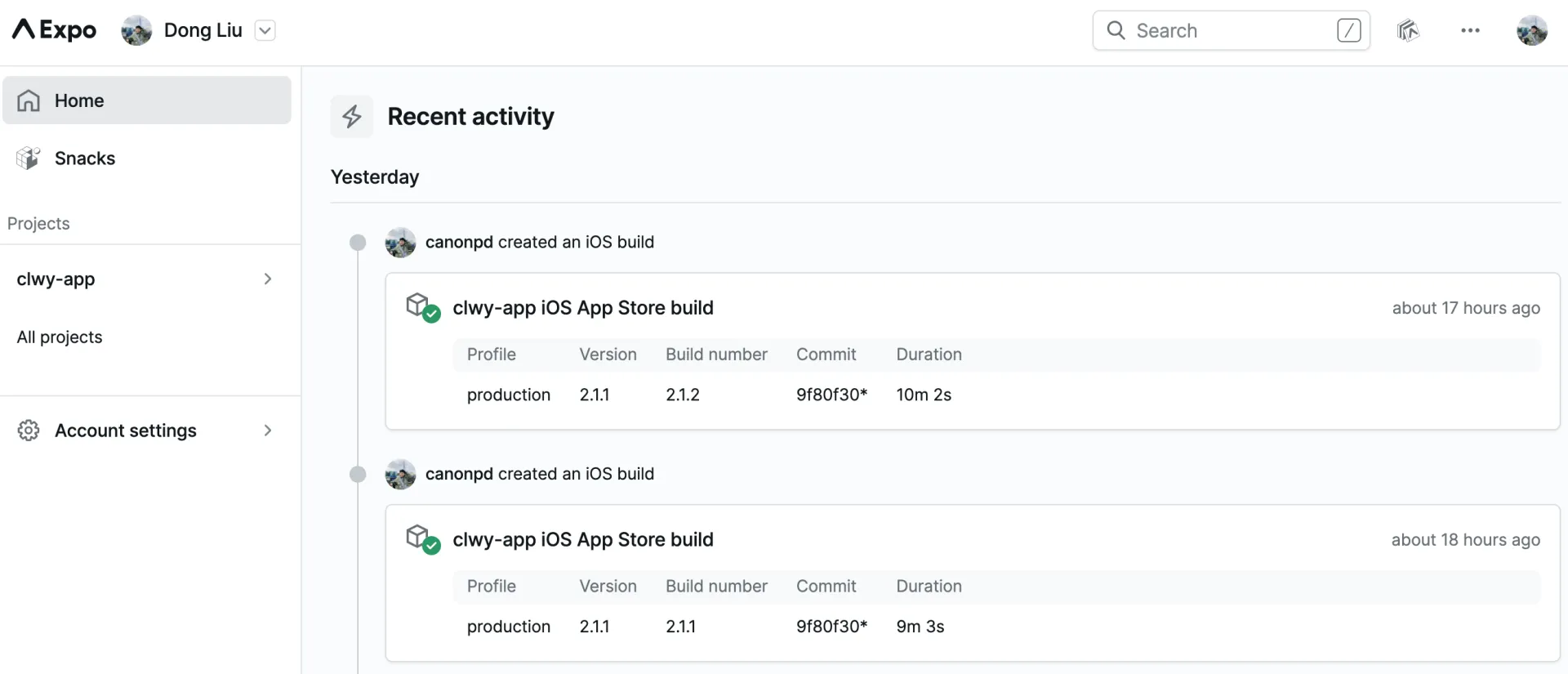The height and width of the screenshot is (674, 1568).
Task: View All projects link
Action: 60,337
